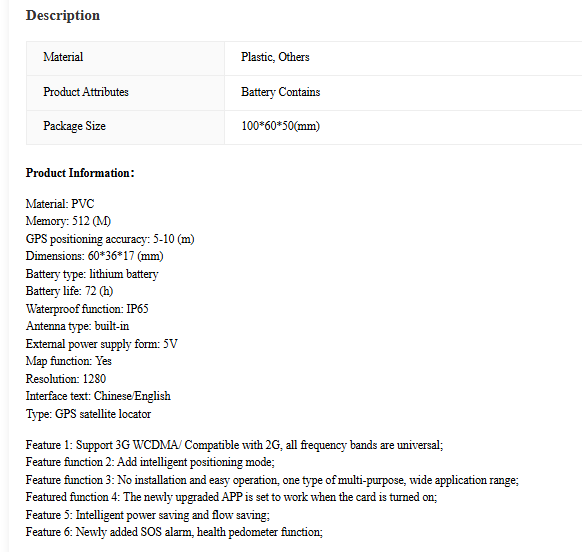
Task: Select the Material table label cell
Action: (125, 58)
